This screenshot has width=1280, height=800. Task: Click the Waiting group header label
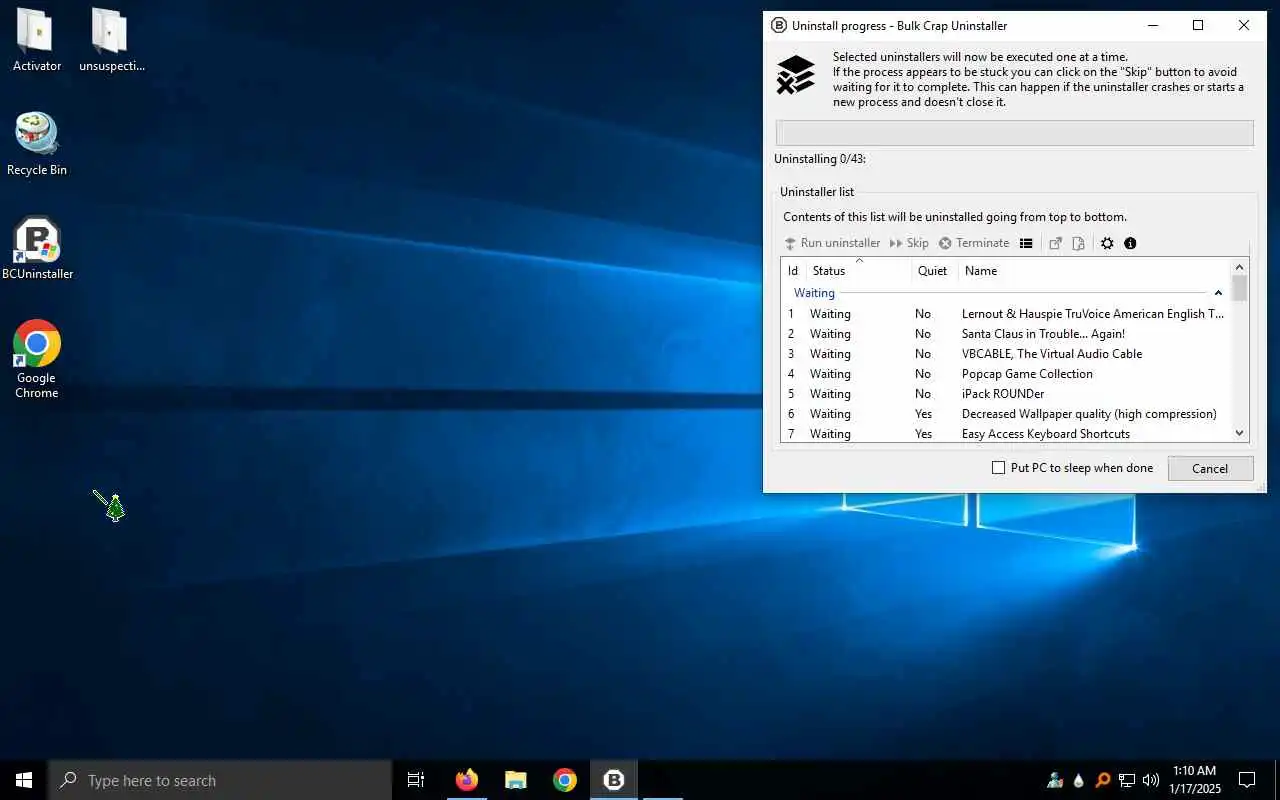click(x=814, y=293)
